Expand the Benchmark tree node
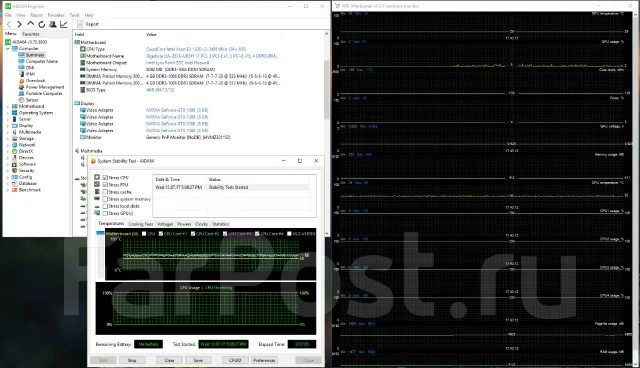The image size is (640, 368). click(x=8, y=190)
